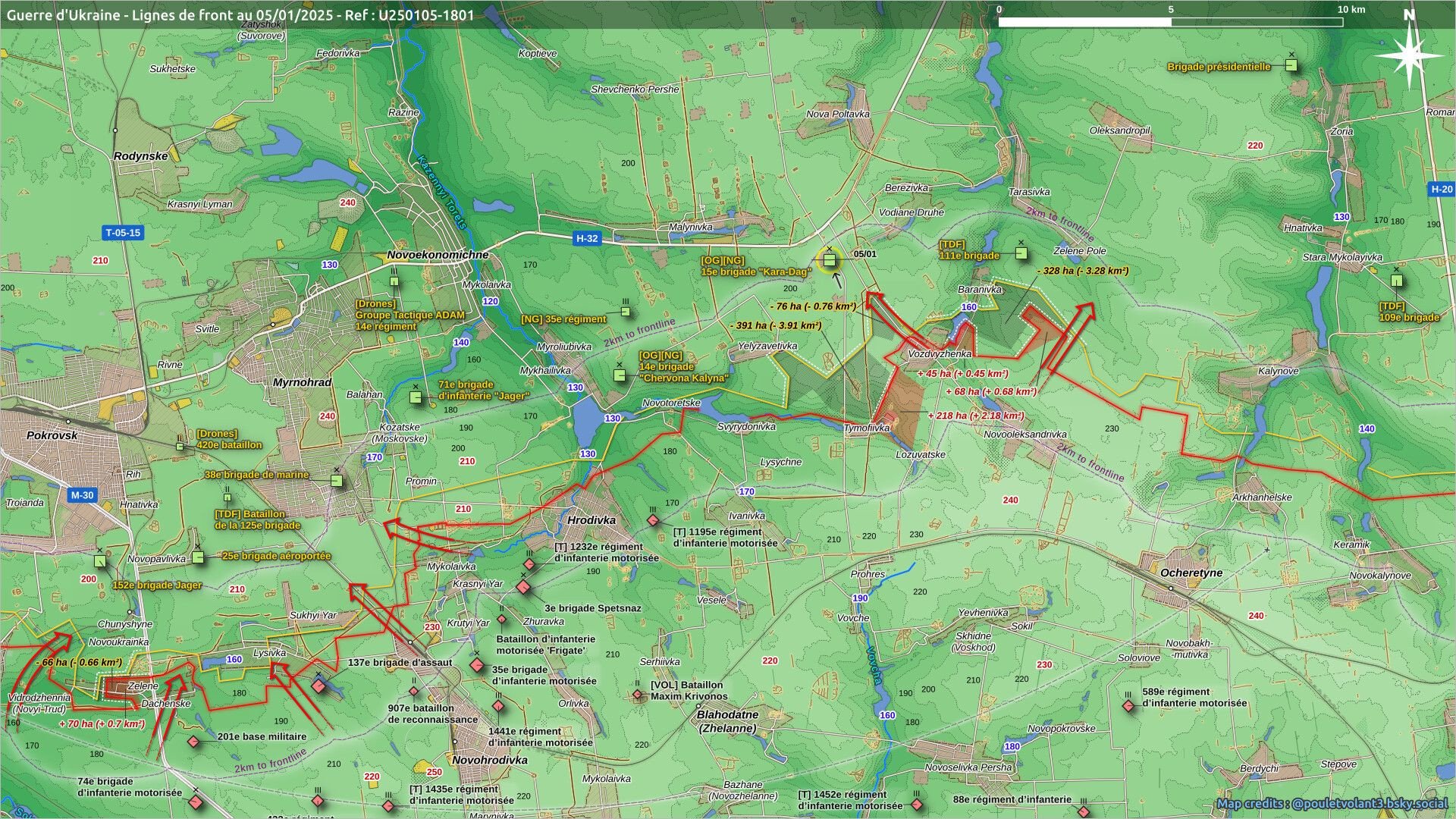Click the Bataillon Maxim Krivonos unit marker
This screenshot has width=1456, height=819.
click(x=638, y=694)
